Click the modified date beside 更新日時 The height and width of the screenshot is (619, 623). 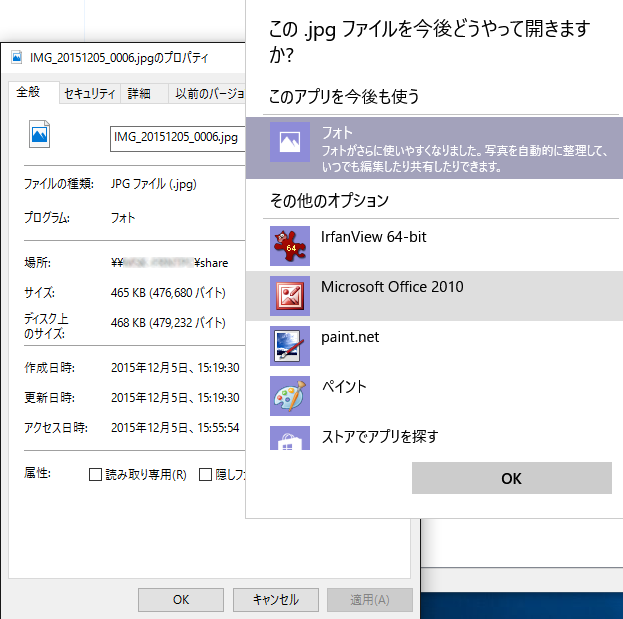(175, 398)
